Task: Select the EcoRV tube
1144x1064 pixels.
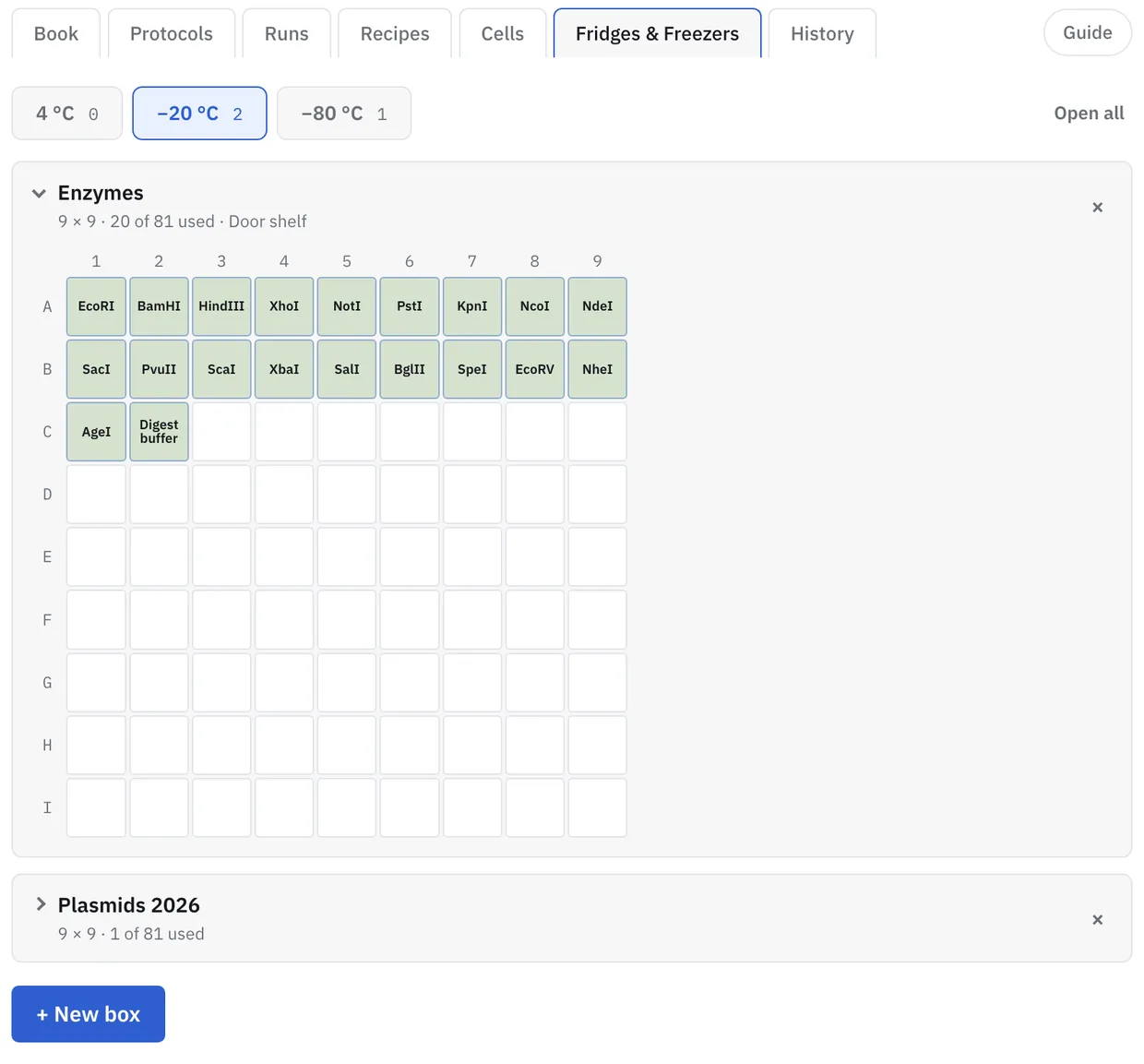Action: (535, 369)
